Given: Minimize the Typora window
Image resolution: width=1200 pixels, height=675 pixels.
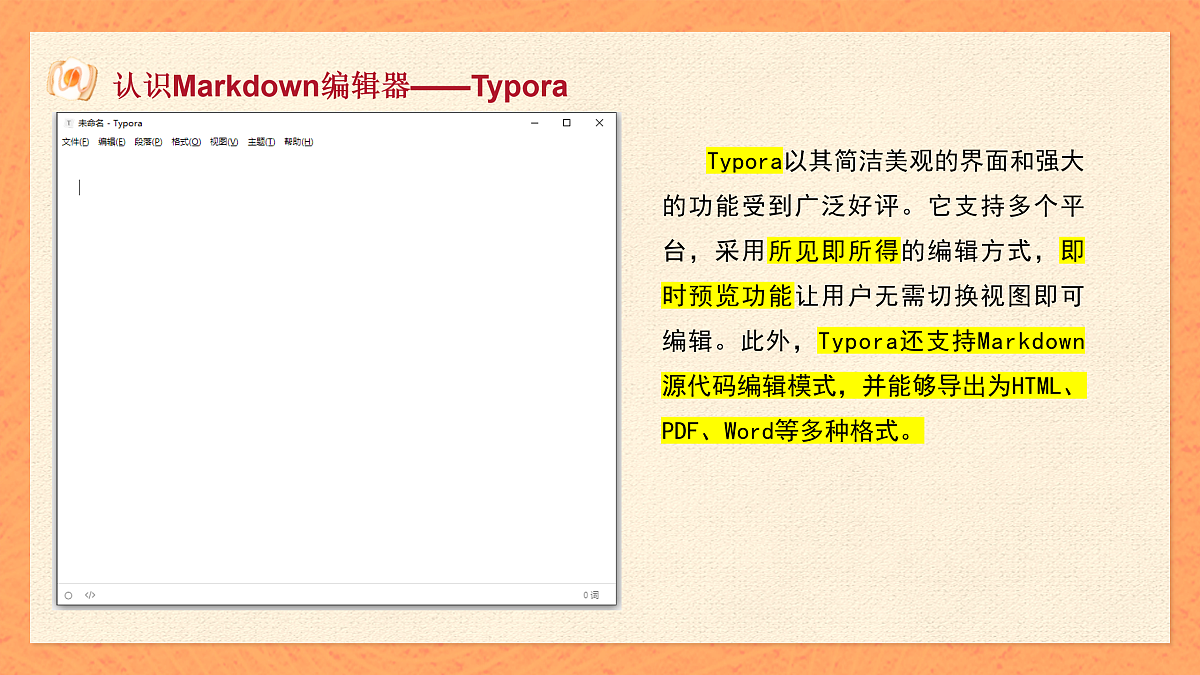Looking at the screenshot, I should pyautogui.click(x=534, y=123).
